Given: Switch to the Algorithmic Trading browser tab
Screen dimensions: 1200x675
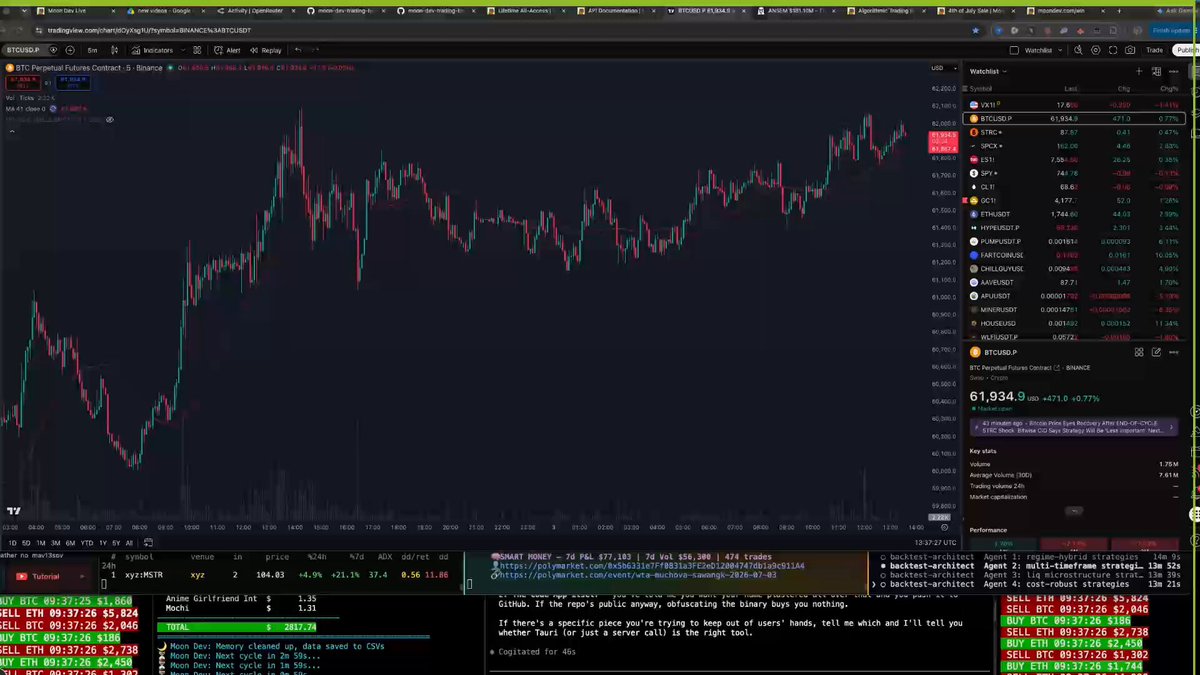Looking at the screenshot, I should point(885,9).
